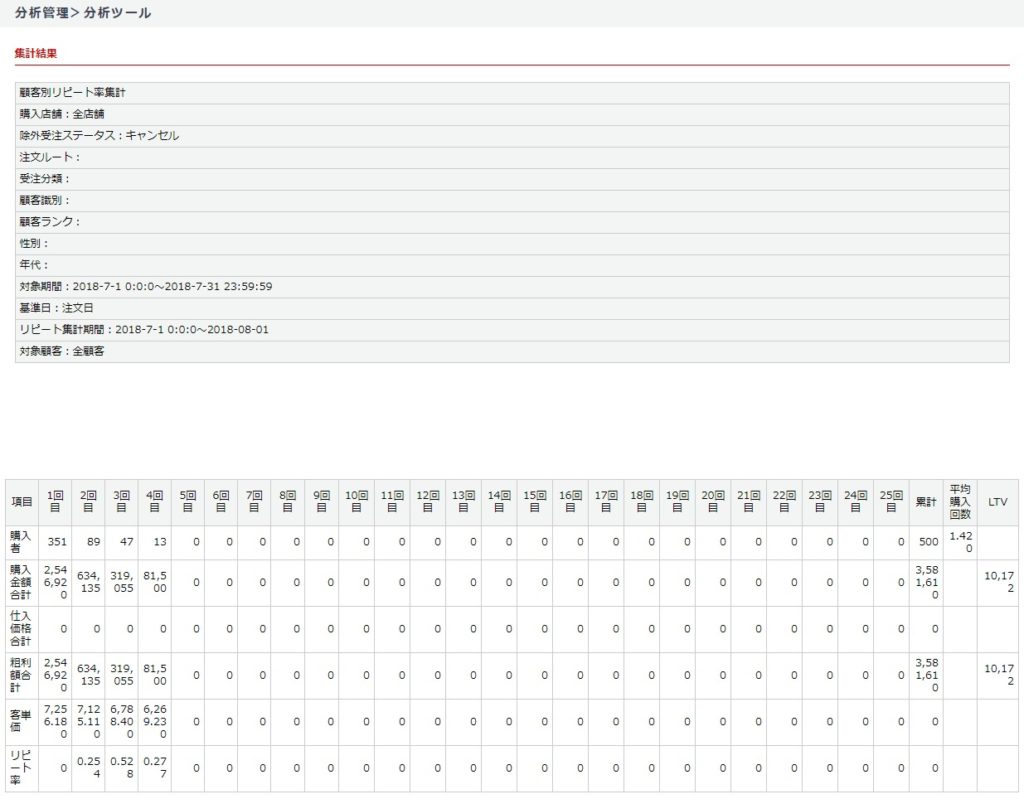The width and height of the screenshot is (1024, 799).
Task: Click the 性別 row
Action: point(512,244)
